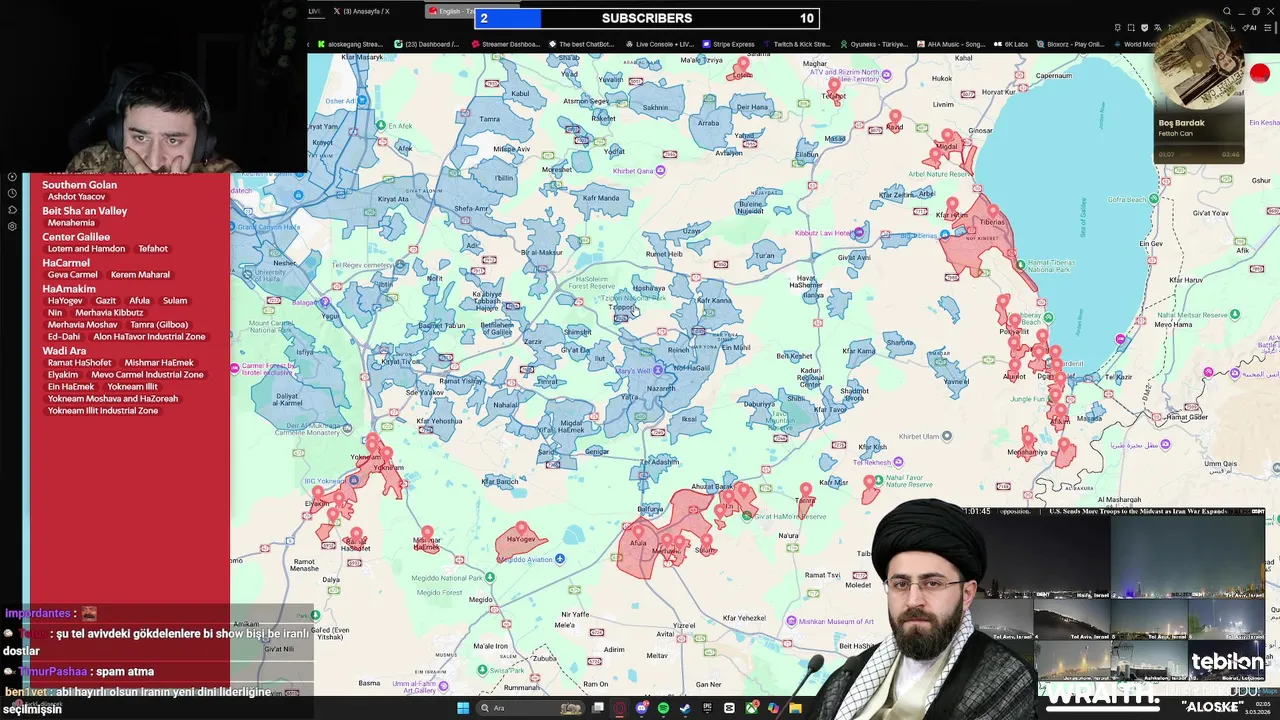1280x720 pixels.
Task: Open Spotify from the taskbar
Action: (x=663, y=708)
